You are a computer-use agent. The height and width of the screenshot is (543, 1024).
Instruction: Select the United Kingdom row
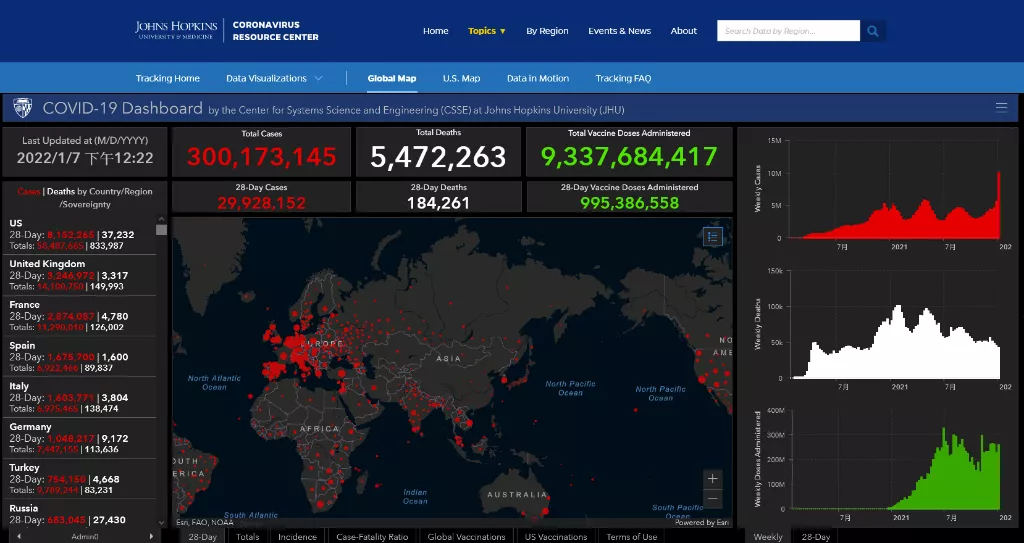point(79,274)
